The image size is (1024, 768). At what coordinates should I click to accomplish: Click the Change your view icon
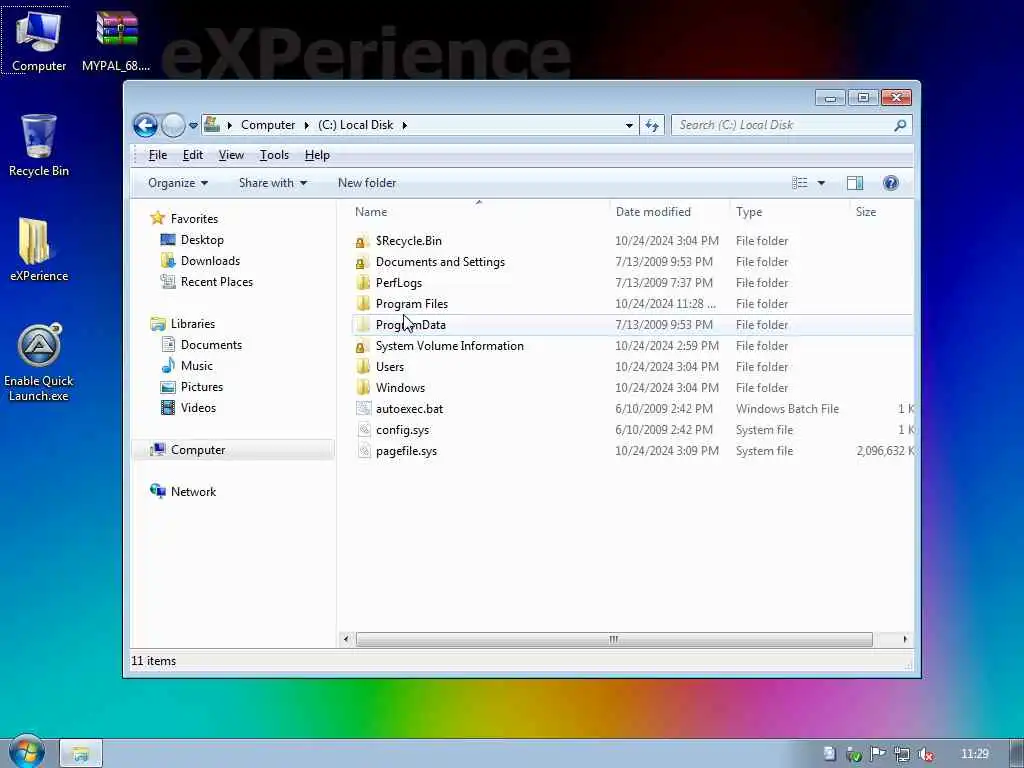click(x=800, y=184)
